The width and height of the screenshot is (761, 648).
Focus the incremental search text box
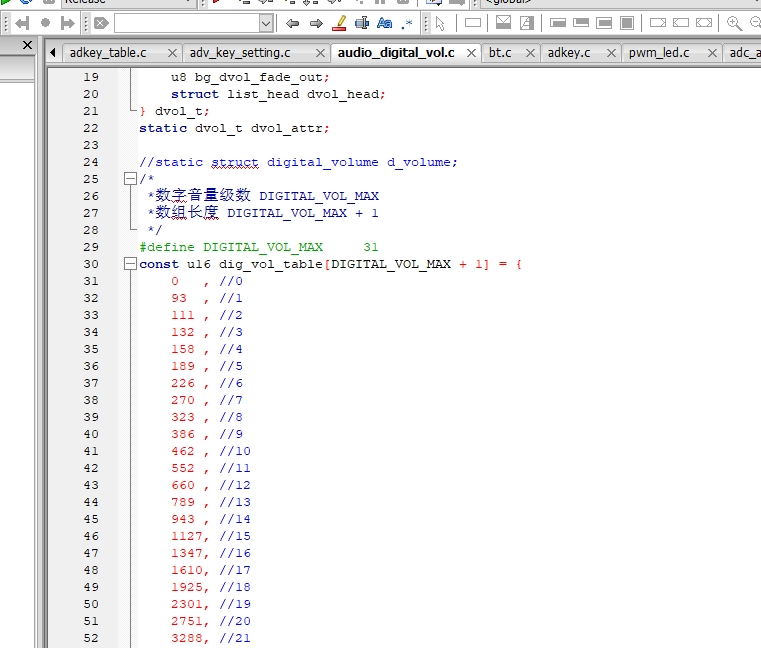point(187,23)
